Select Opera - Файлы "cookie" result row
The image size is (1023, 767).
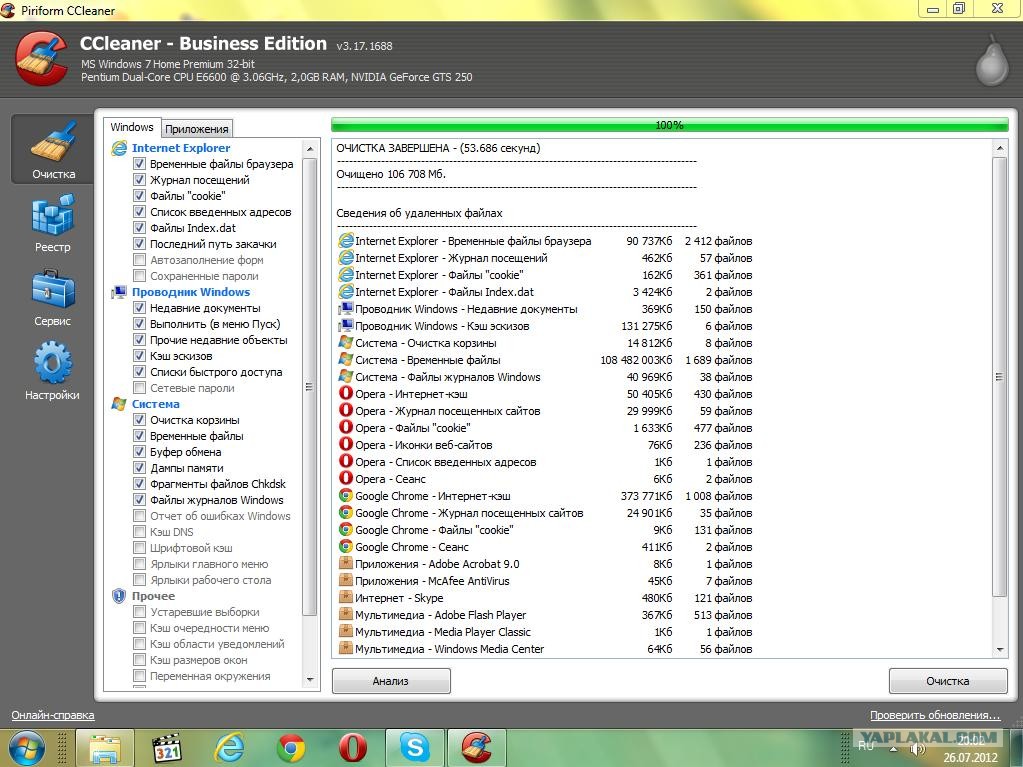(x=545, y=428)
